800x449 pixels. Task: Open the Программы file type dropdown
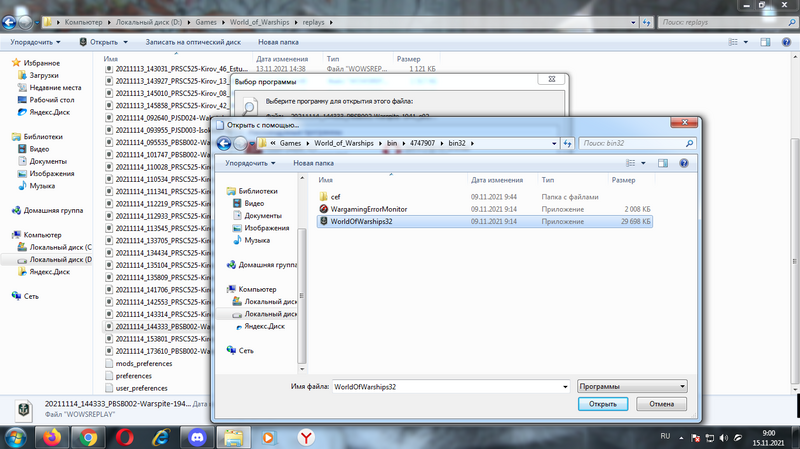[632, 387]
